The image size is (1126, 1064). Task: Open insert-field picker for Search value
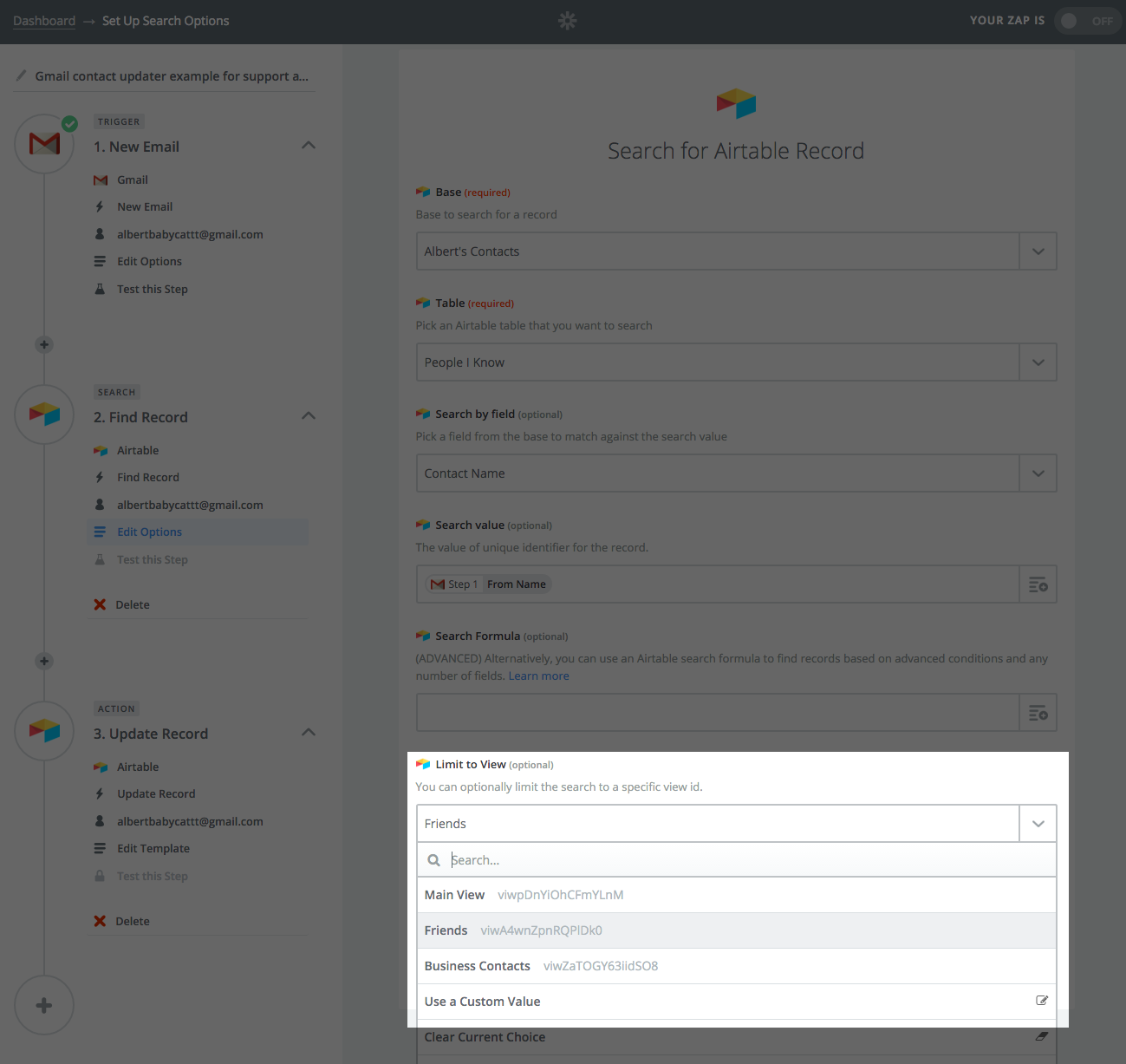(x=1038, y=584)
